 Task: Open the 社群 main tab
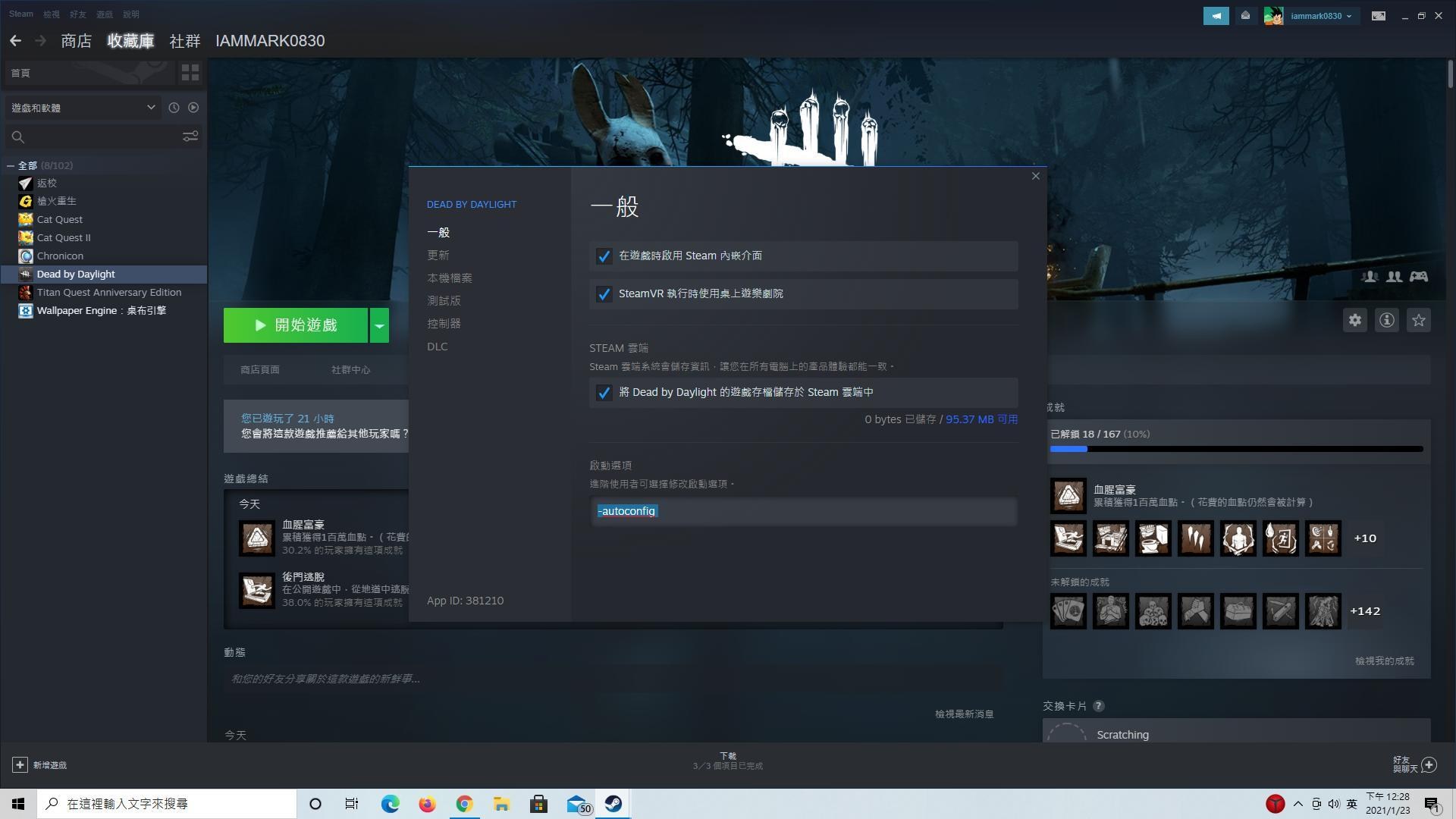[x=185, y=41]
